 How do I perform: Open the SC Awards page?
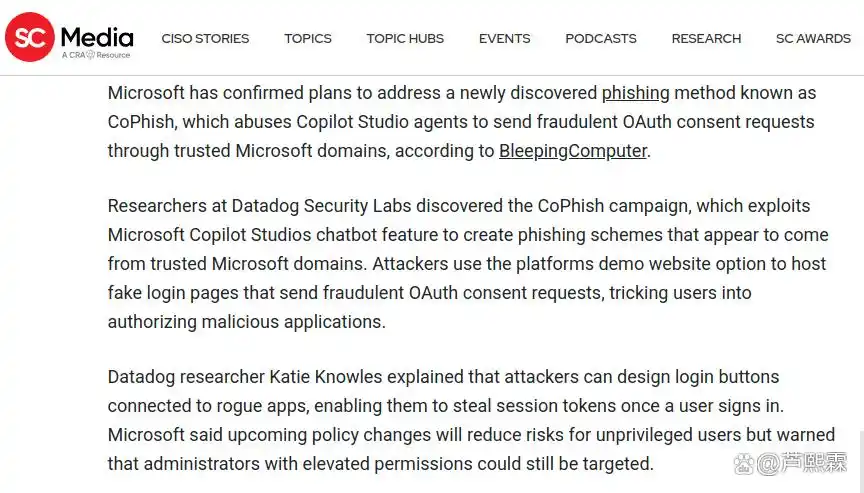click(x=813, y=39)
